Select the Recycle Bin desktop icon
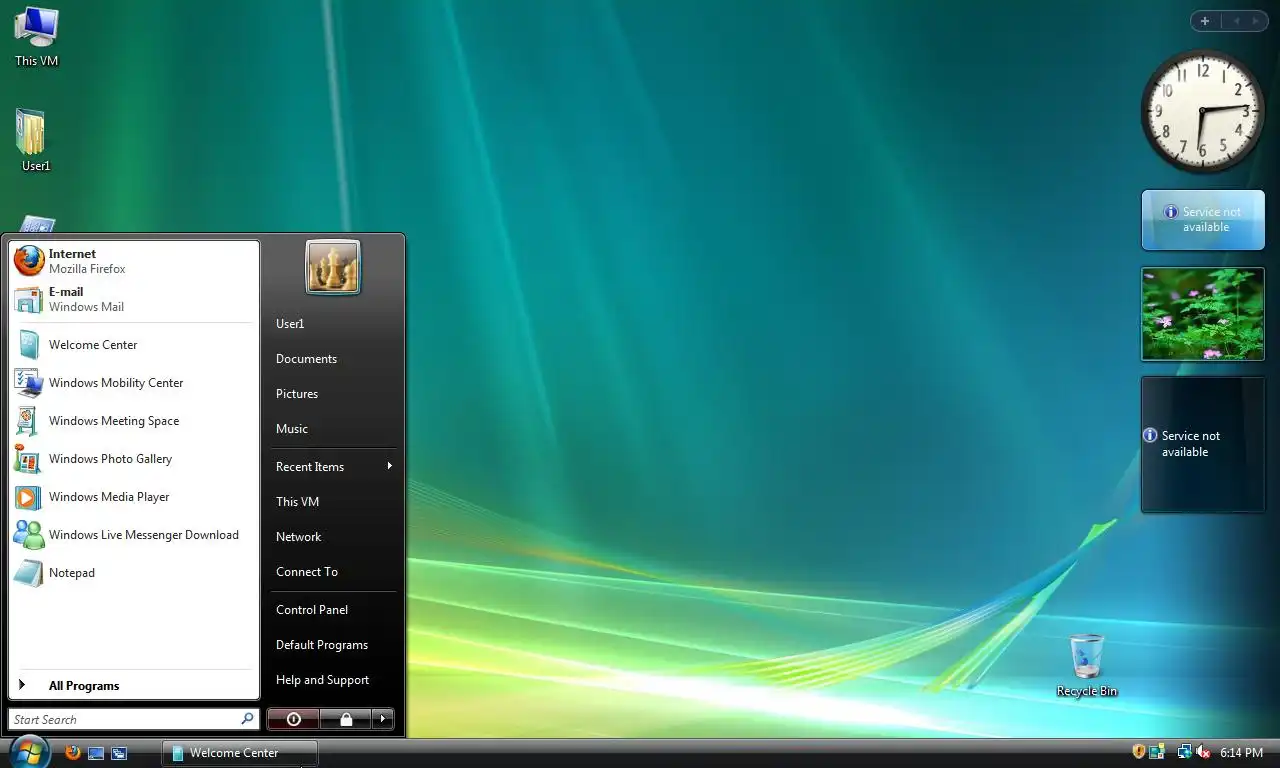Viewport: 1280px width, 768px height. 1087,665
